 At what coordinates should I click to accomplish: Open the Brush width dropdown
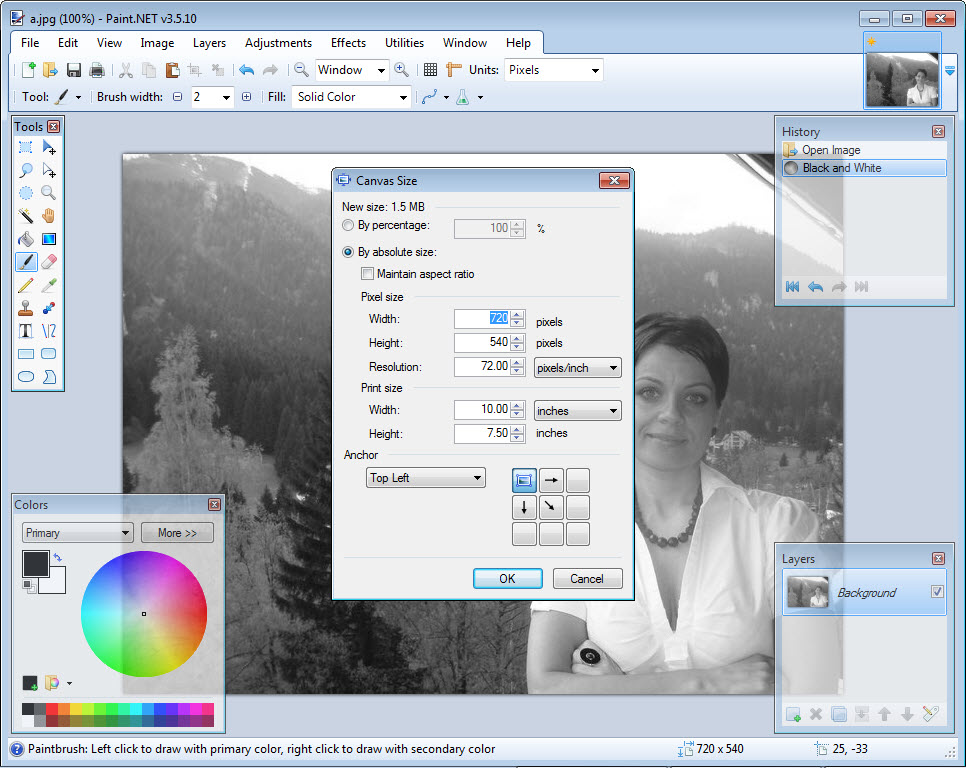coord(226,97)
